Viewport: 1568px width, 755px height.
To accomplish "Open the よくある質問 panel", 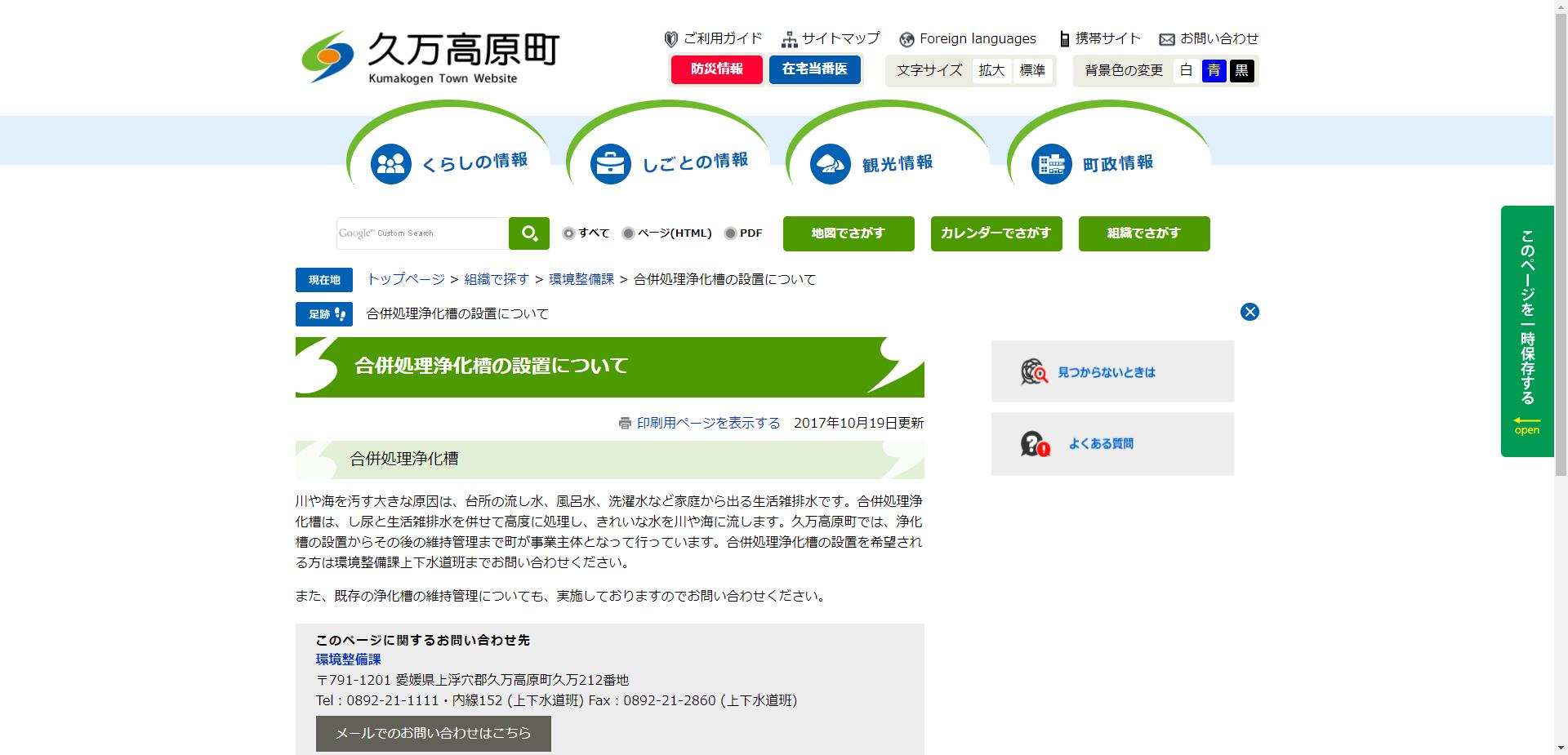I will coord(1111,443).
